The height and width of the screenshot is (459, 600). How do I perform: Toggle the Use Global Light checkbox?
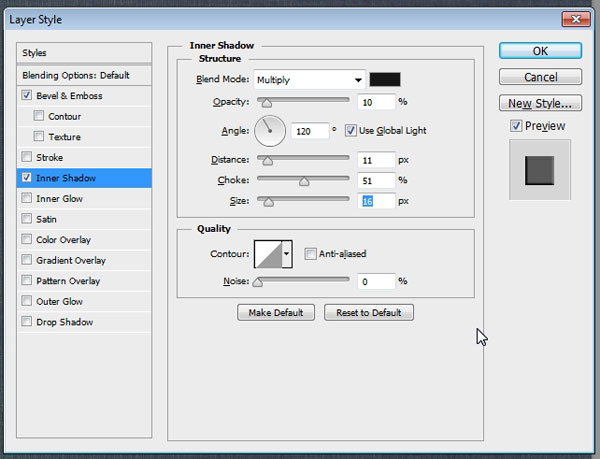pos(351,129)
